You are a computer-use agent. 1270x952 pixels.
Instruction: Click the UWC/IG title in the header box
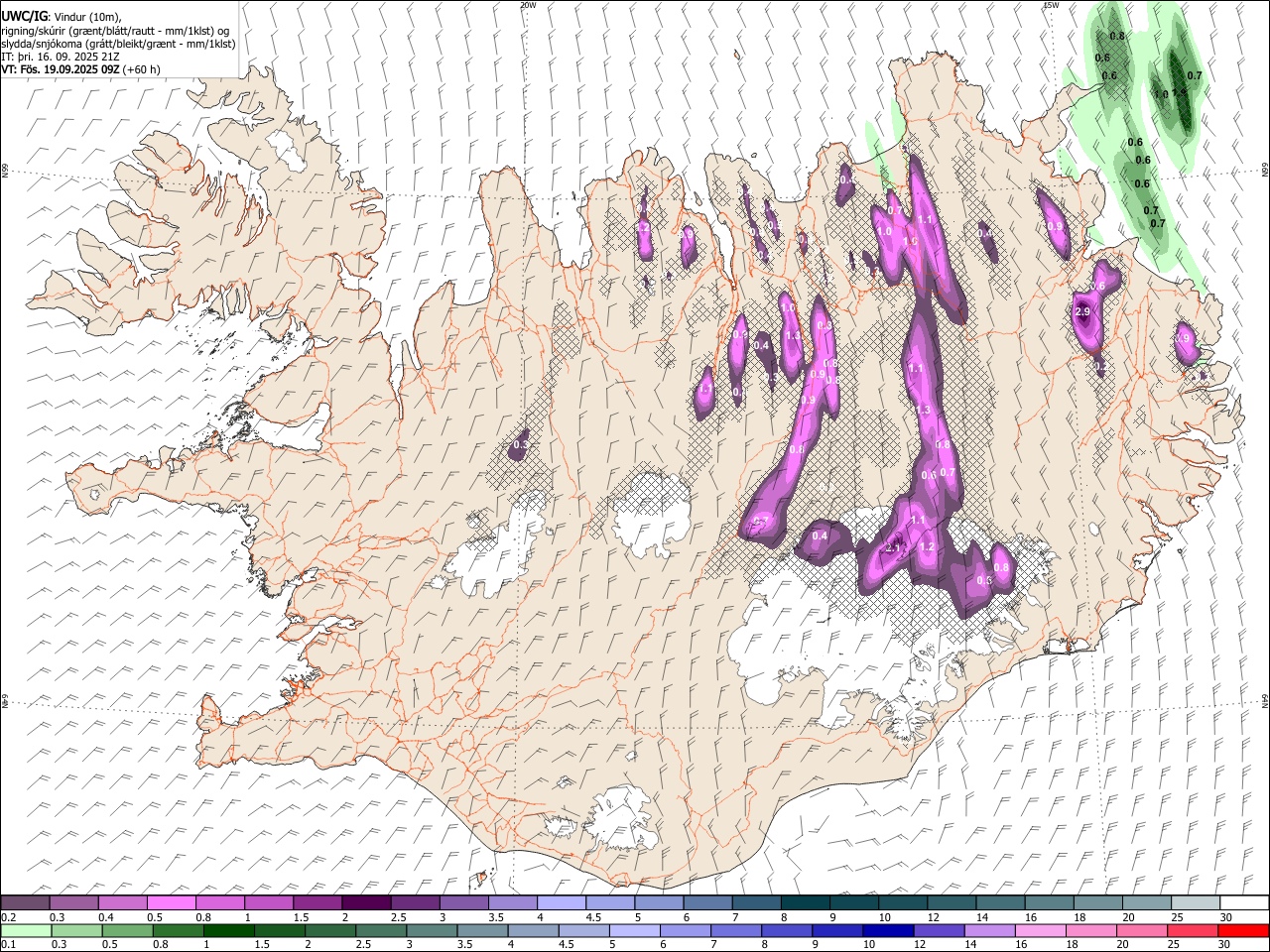(x=24, y=17)
